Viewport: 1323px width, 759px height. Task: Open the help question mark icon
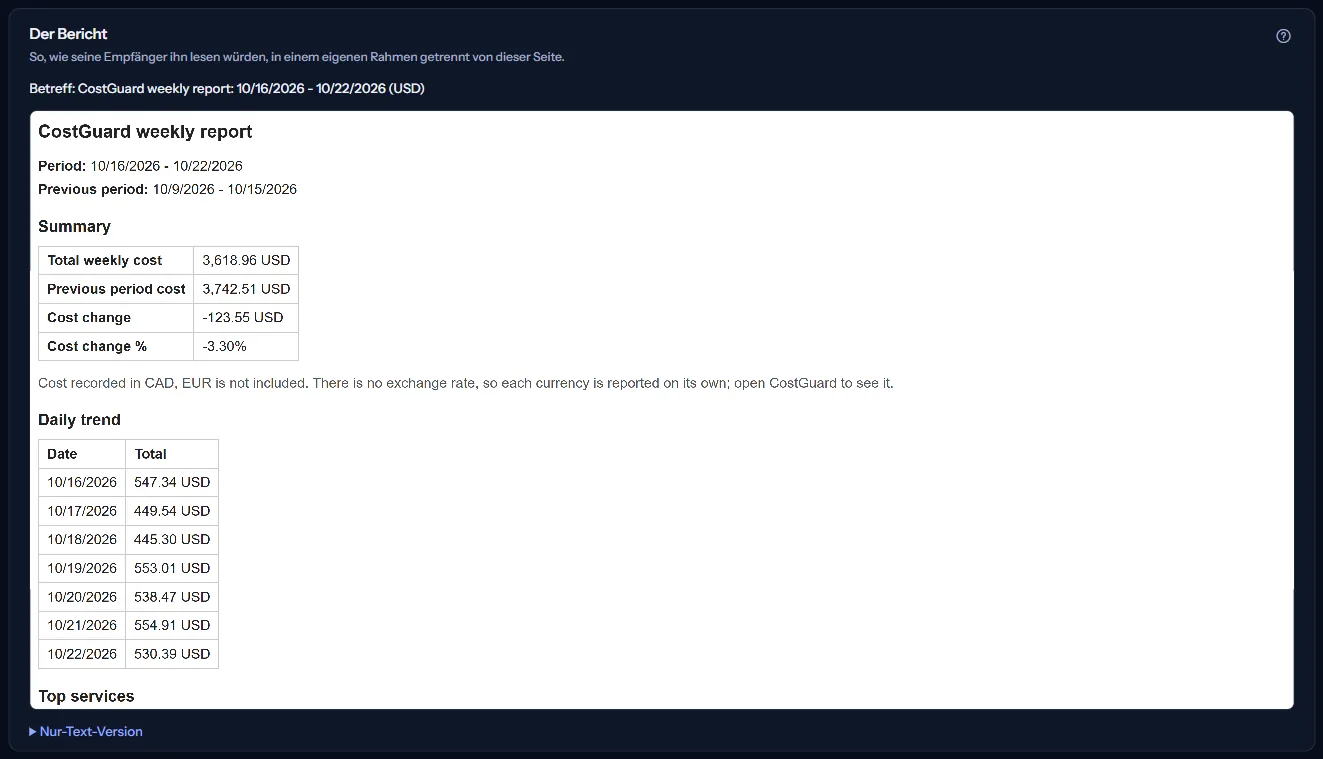click(1284, 36)
